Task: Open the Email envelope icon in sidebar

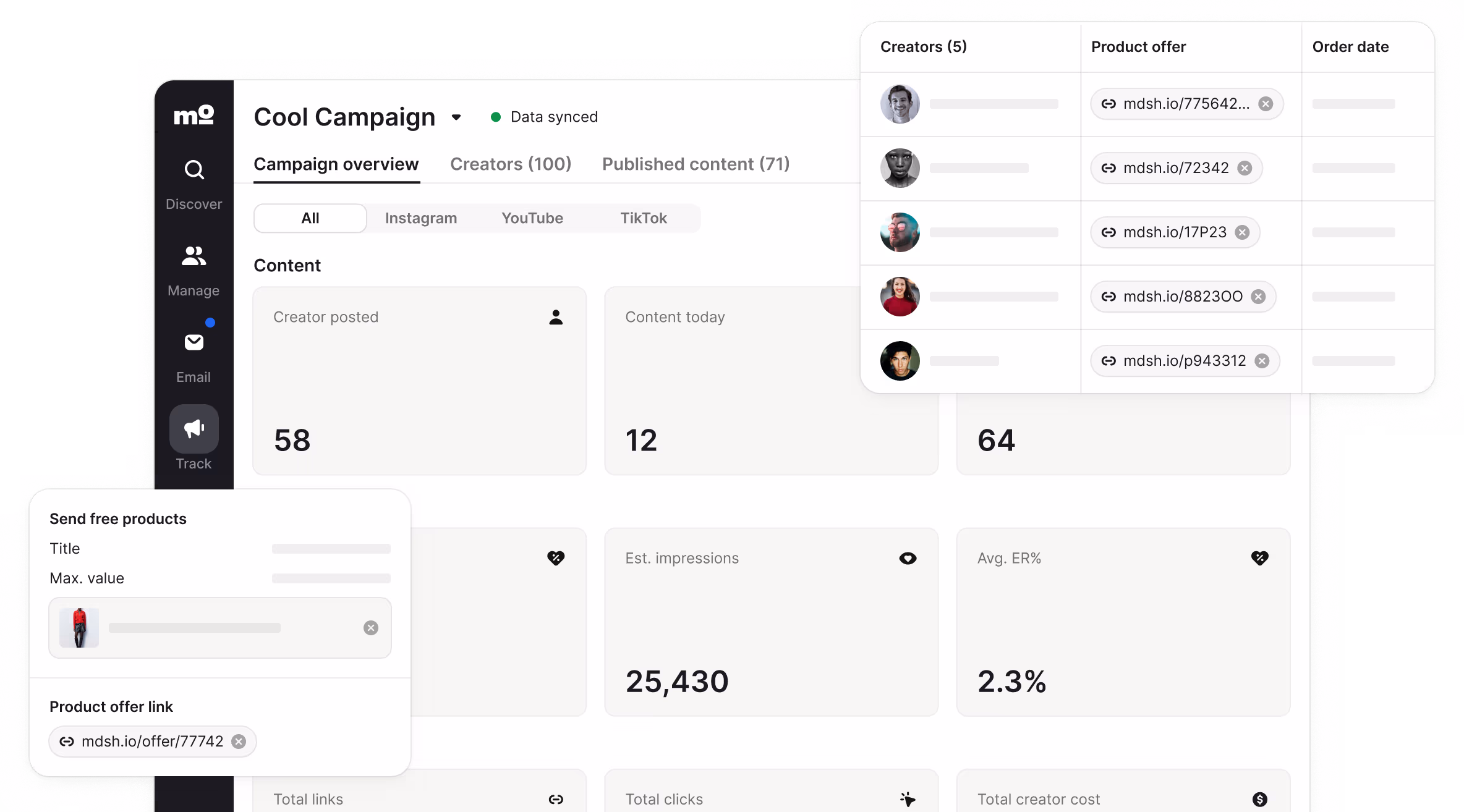Action: click(194, 342)
